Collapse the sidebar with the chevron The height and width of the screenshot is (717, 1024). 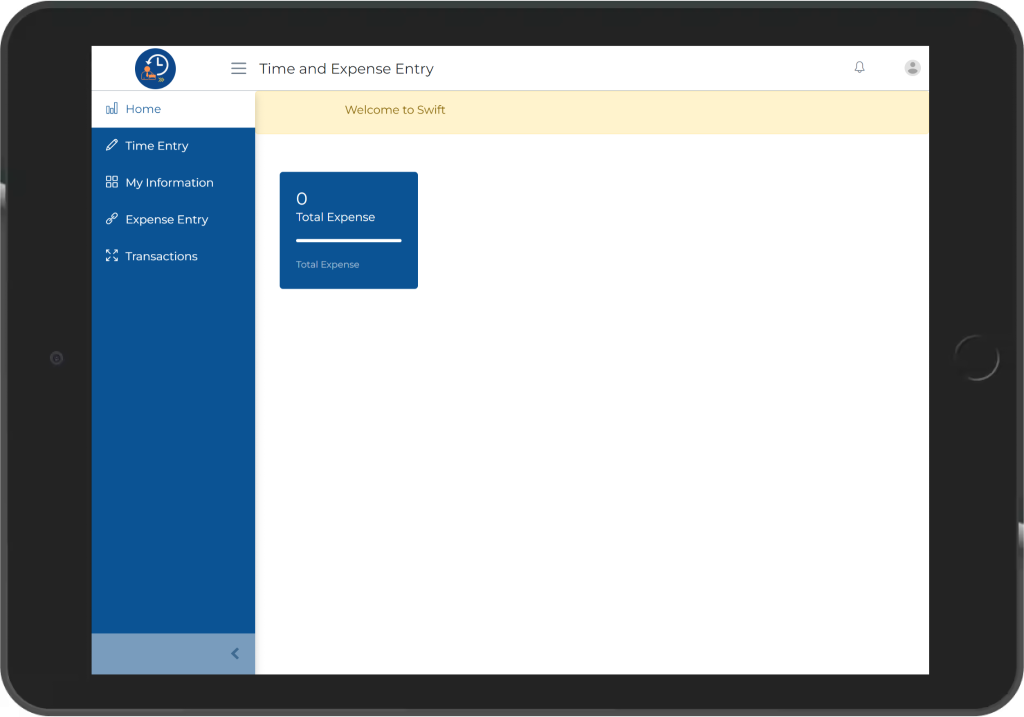tap(235, 654)
